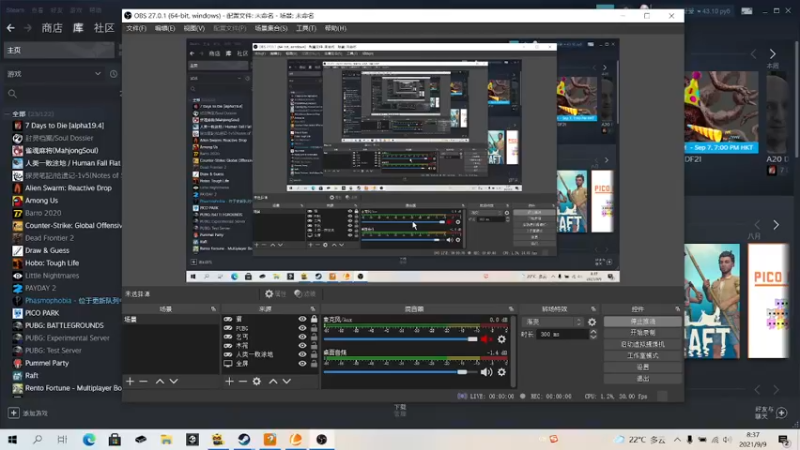
Task: Click the Steam library search magnifier
Action: [12, 94]
